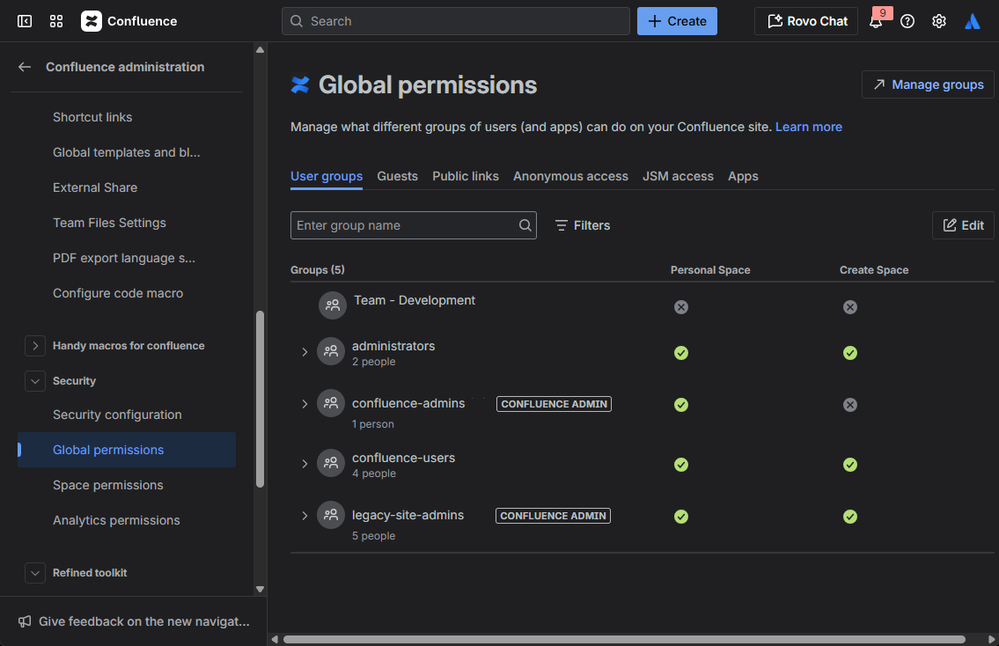
Task: Open Space permissions page
Action: click(x=108, y=485)
